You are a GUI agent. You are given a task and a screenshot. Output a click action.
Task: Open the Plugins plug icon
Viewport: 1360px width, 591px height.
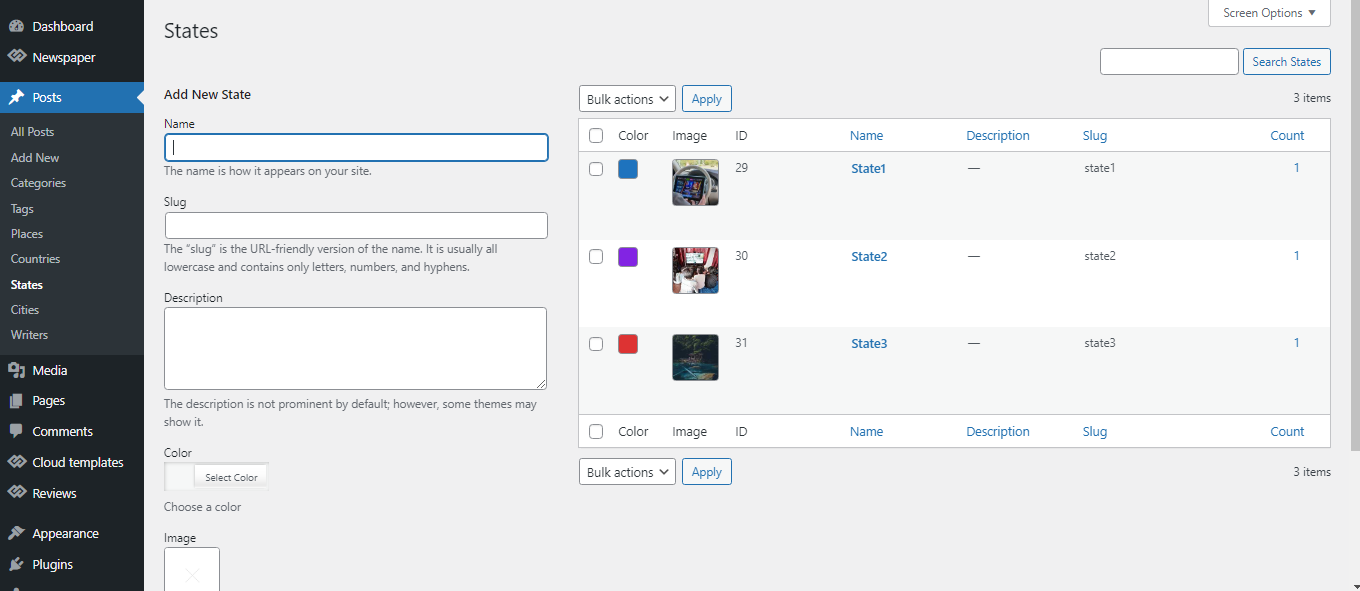pyautogui.click(x=16, y=564)
